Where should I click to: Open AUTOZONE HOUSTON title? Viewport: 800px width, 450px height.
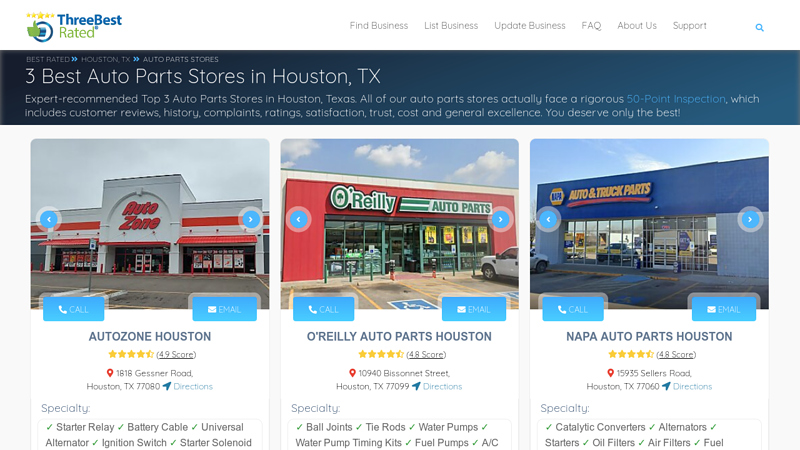pos(150,337)
